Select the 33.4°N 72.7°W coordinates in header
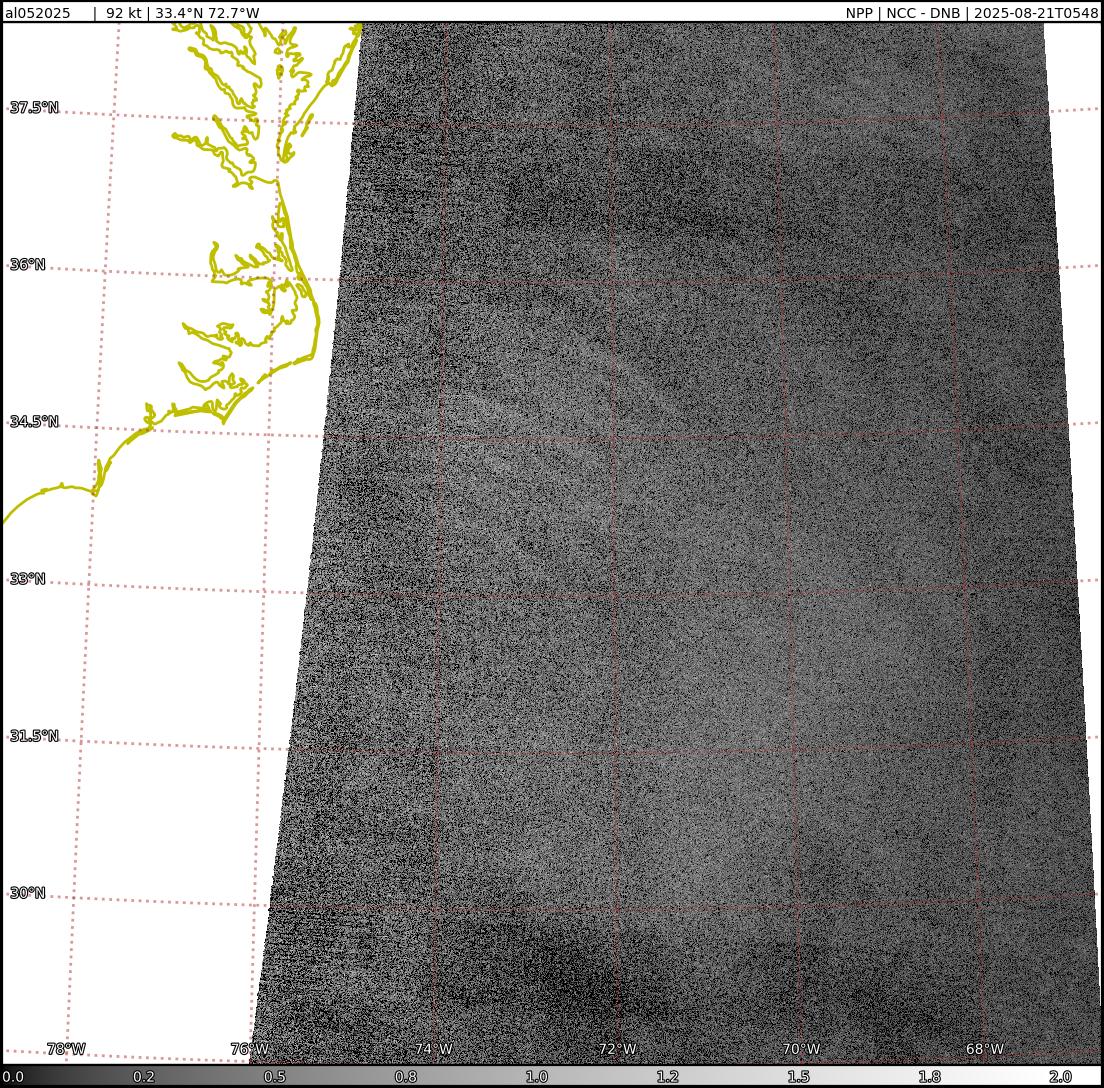 (207, 13)
